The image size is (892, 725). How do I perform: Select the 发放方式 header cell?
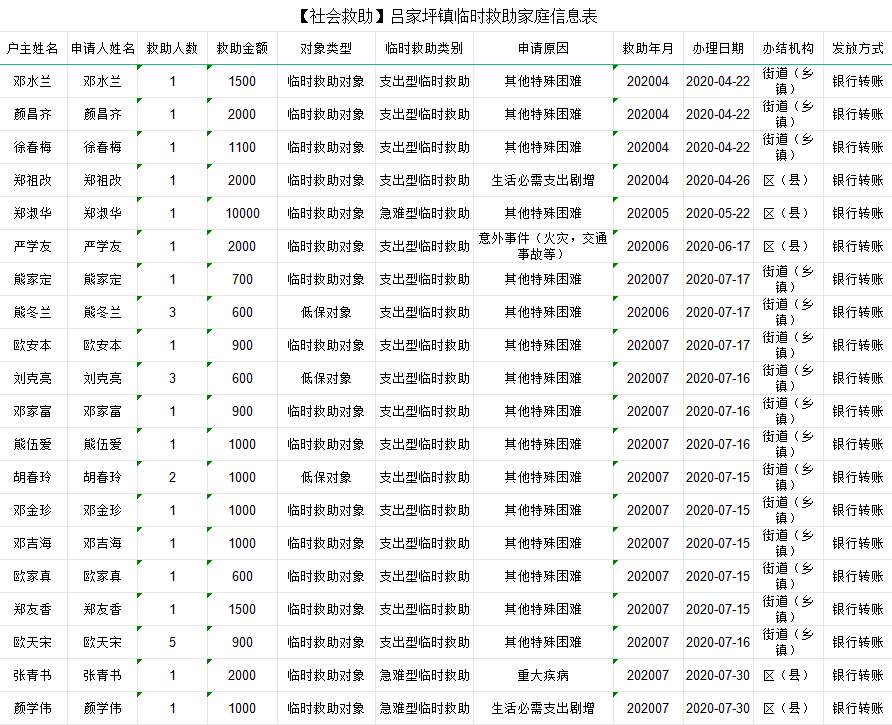[857, 48]
